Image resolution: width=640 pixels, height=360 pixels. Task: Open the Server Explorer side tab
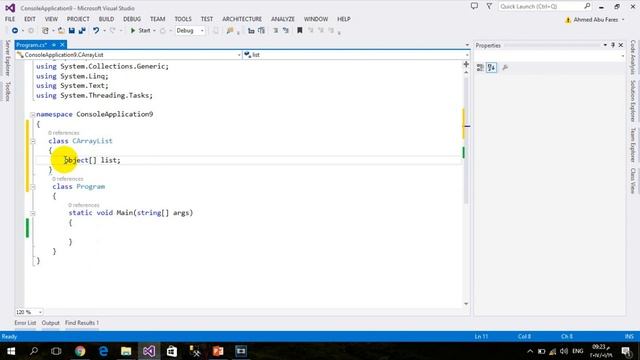coord(7,58)
